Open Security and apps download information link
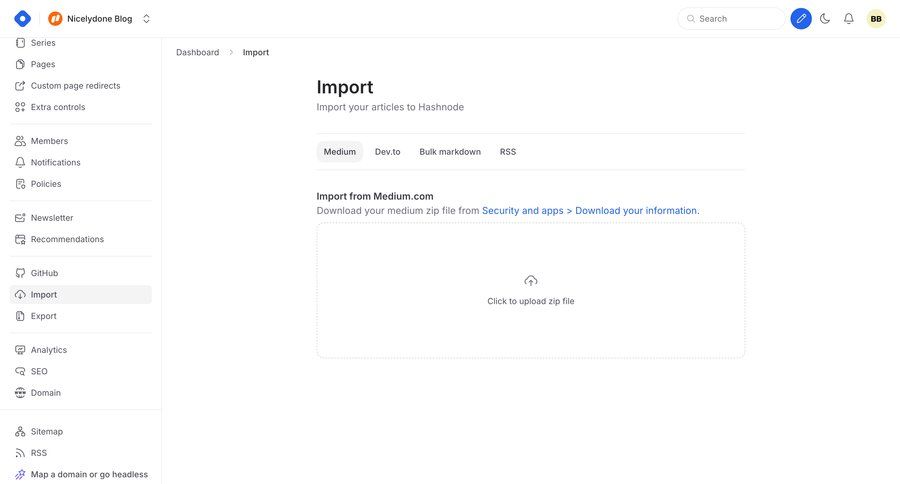 pos(591,211)
